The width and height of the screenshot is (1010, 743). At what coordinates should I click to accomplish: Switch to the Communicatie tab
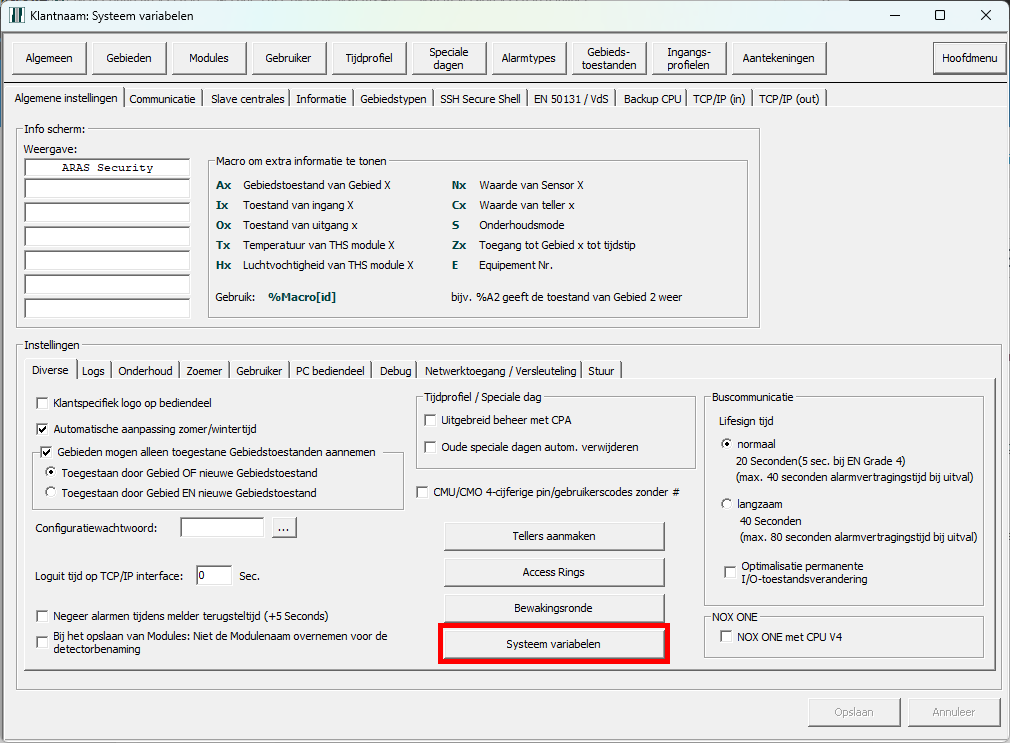pos(162,99)
